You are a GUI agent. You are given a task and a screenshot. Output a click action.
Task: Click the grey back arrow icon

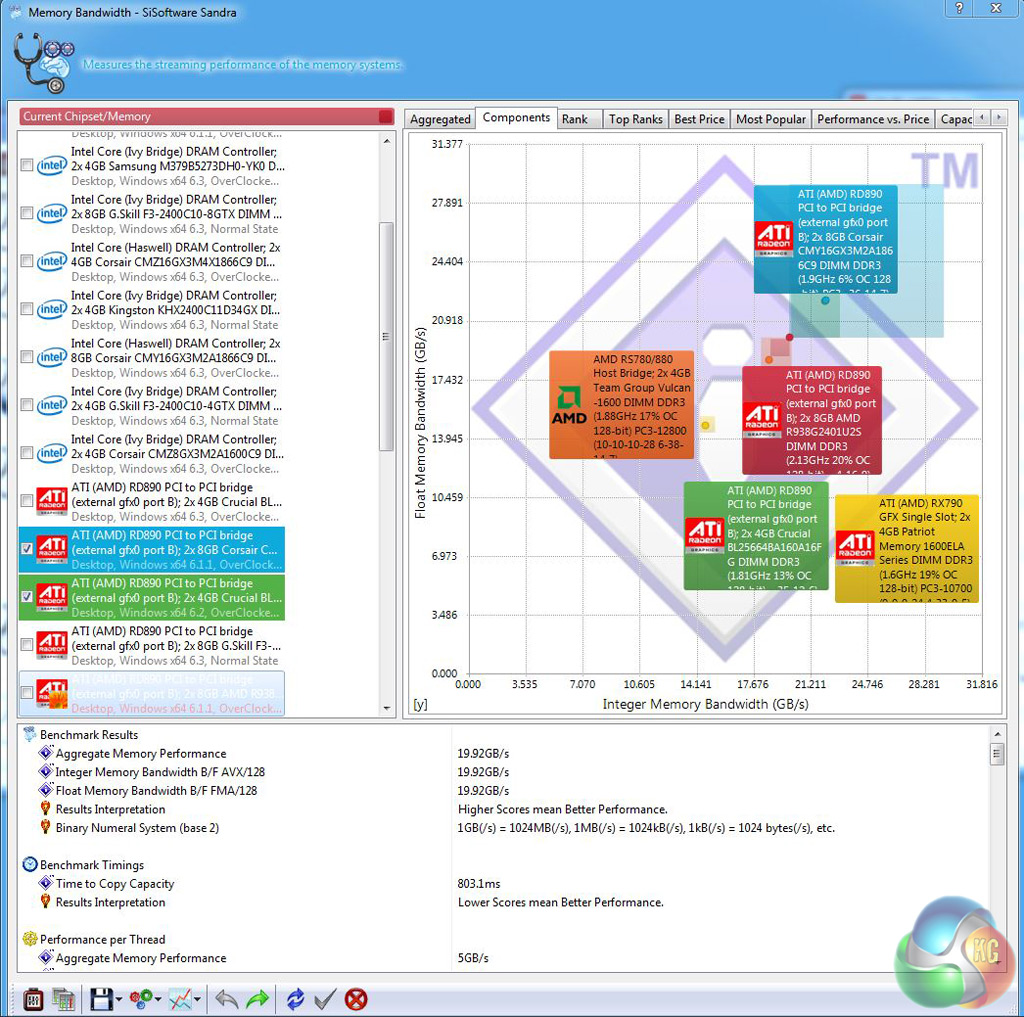pyautogui.click(x=227, y=999)
